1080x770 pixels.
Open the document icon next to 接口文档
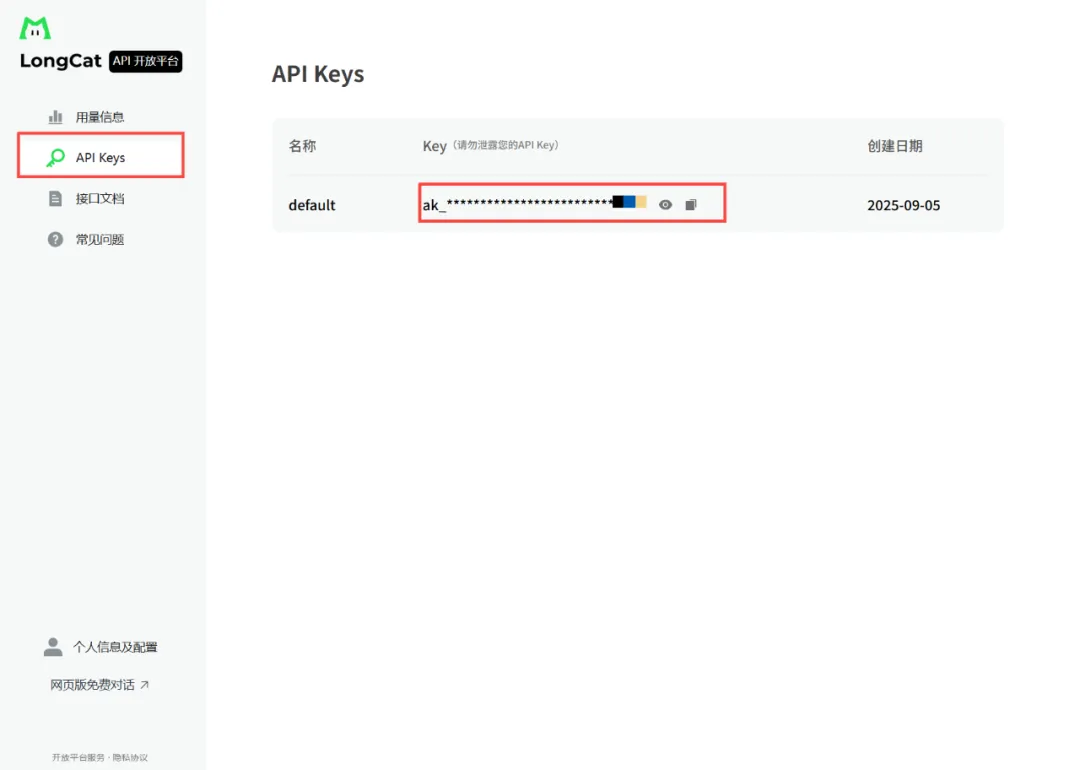pyautogui.click(x=56, y=198)
